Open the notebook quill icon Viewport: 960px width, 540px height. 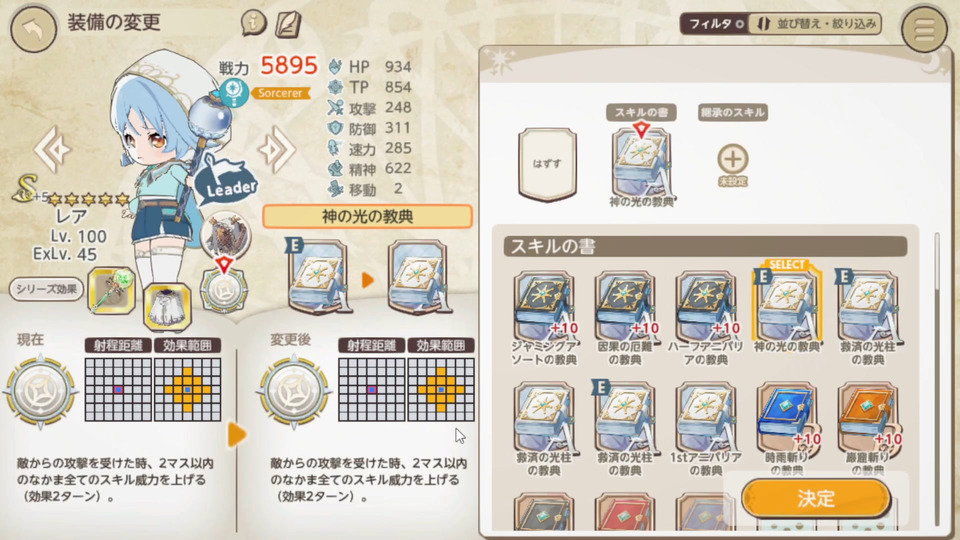pyautogui.click(x=288, y=24)
